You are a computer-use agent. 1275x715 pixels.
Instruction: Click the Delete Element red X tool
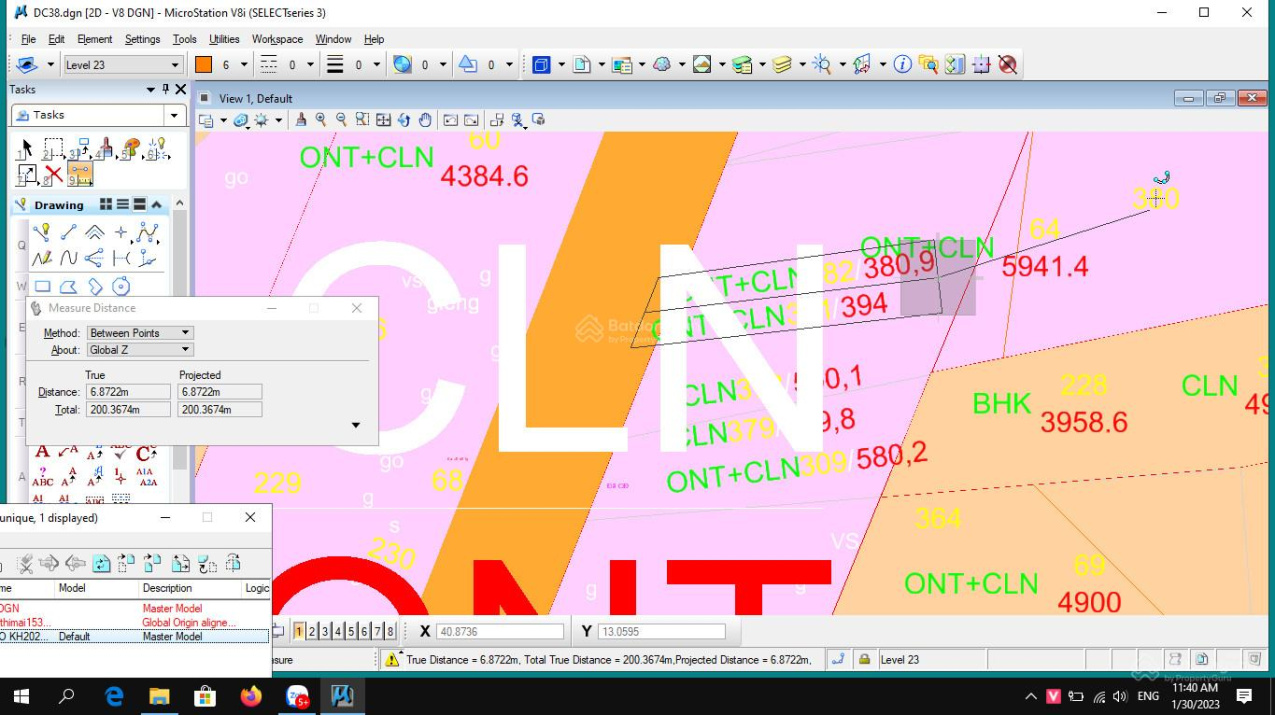[x=54, y=174]
